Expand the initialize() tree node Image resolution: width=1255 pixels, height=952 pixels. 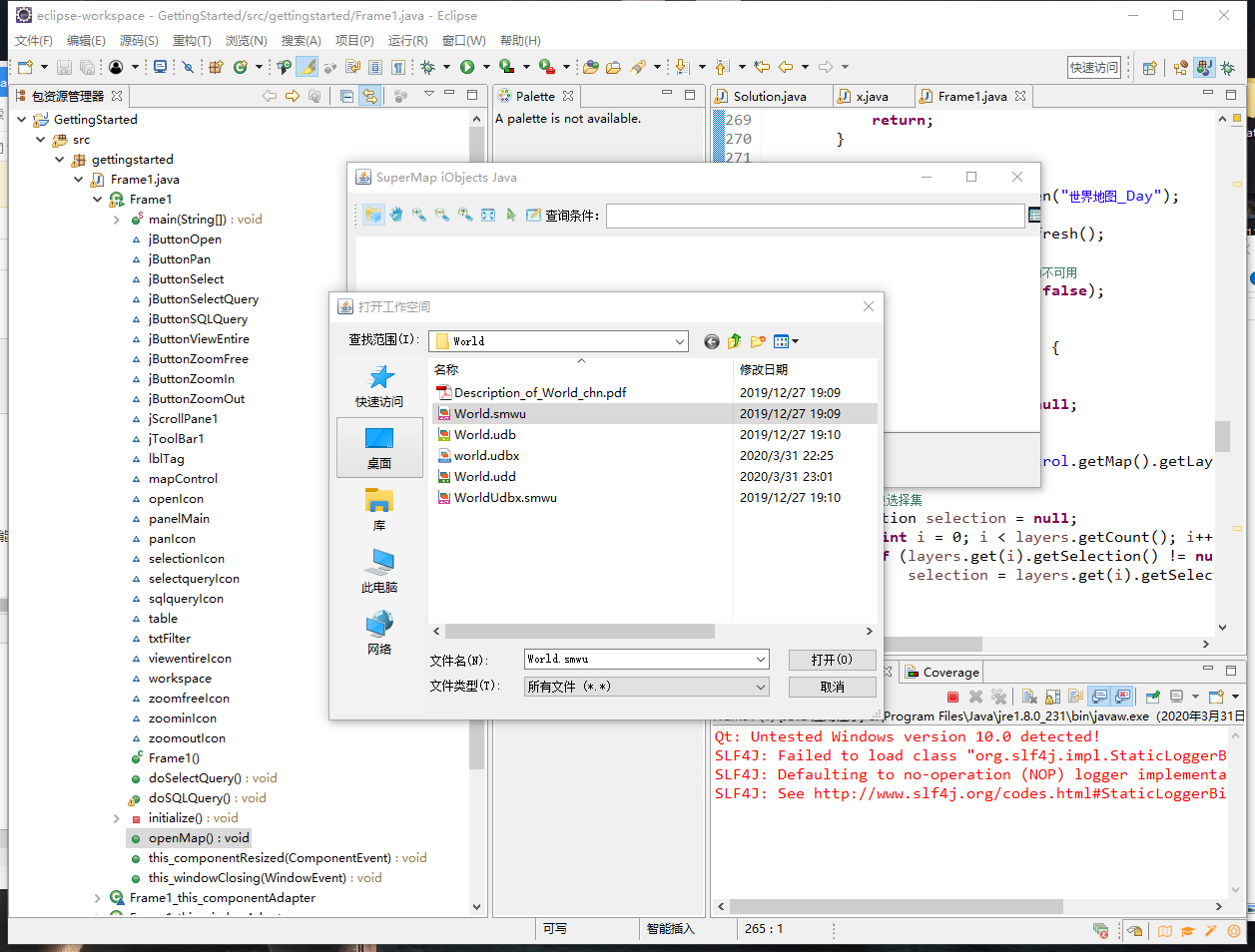pos(117,817)
